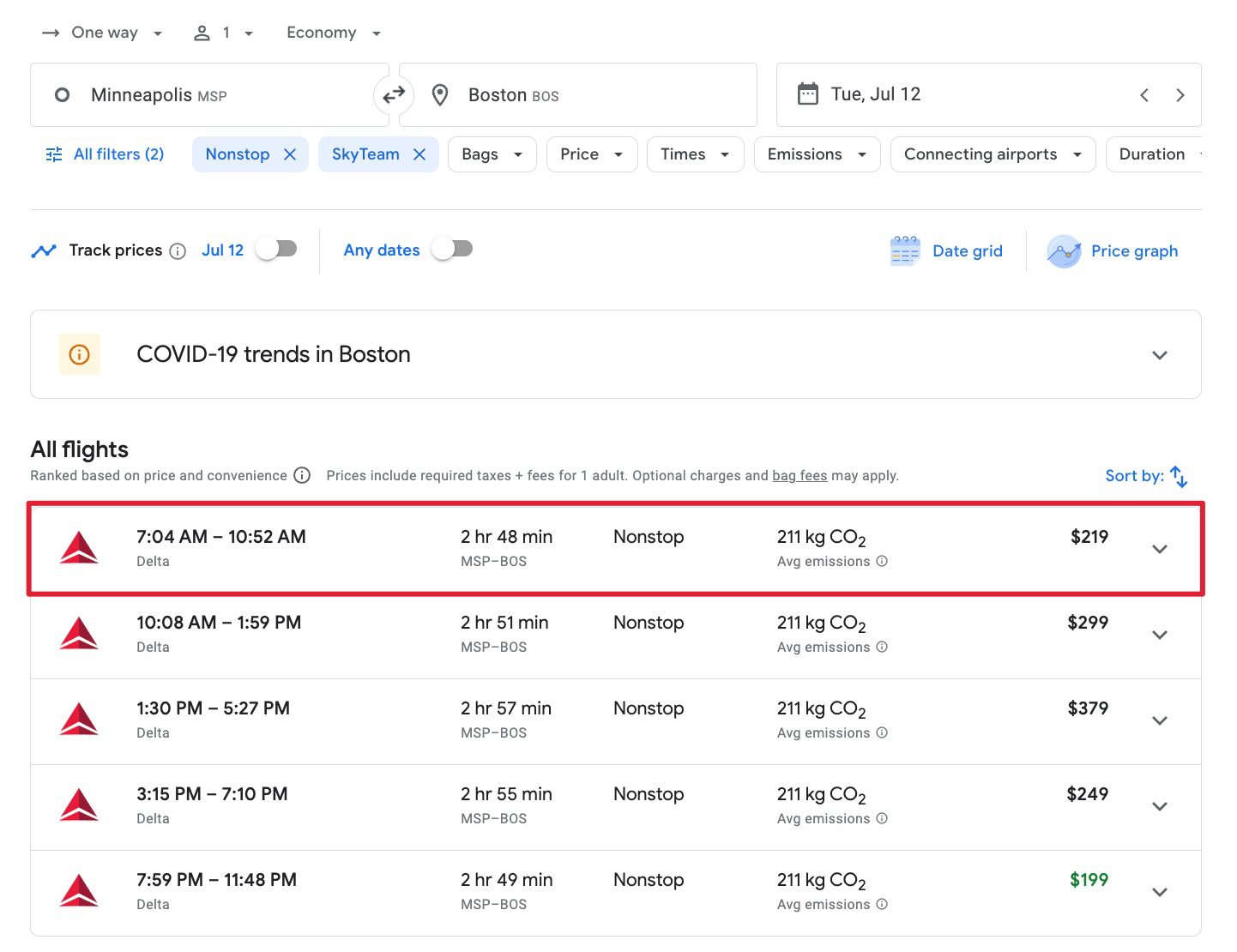Open the Price graph view

[1113, 250]
